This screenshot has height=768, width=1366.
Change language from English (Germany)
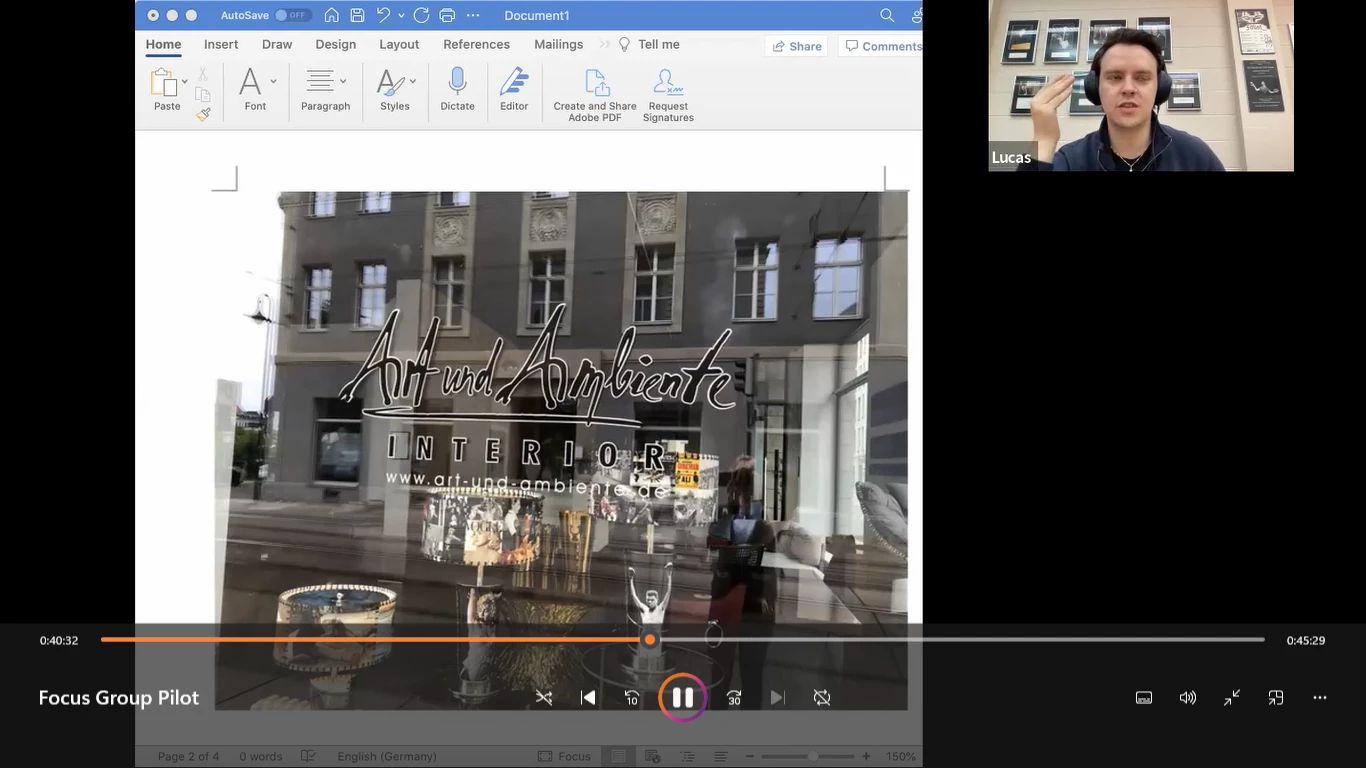click(387, 756)
